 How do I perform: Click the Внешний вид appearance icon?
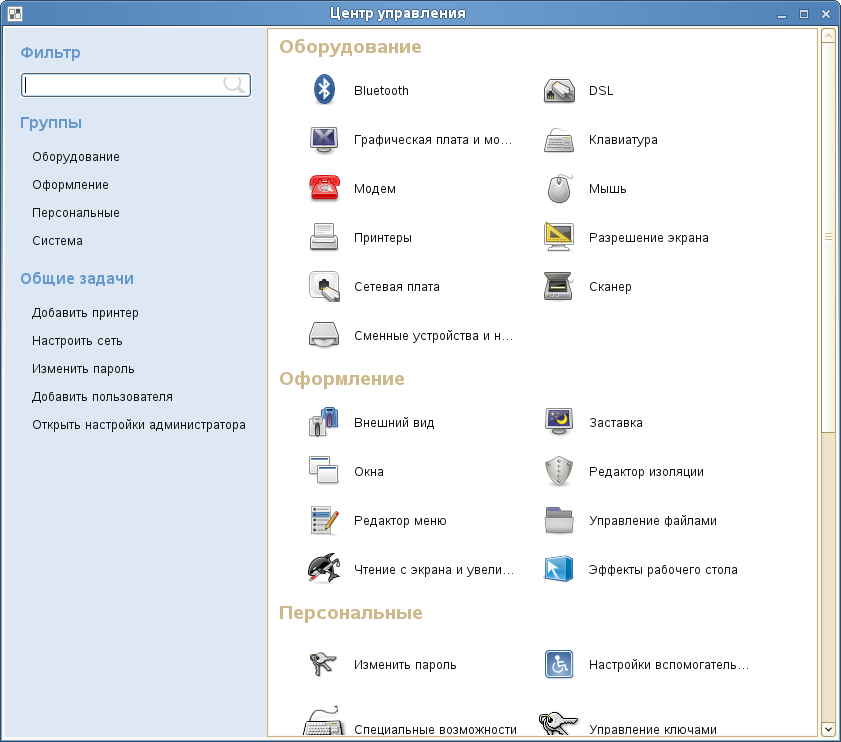pyautogui.click(x=324, y=422)
